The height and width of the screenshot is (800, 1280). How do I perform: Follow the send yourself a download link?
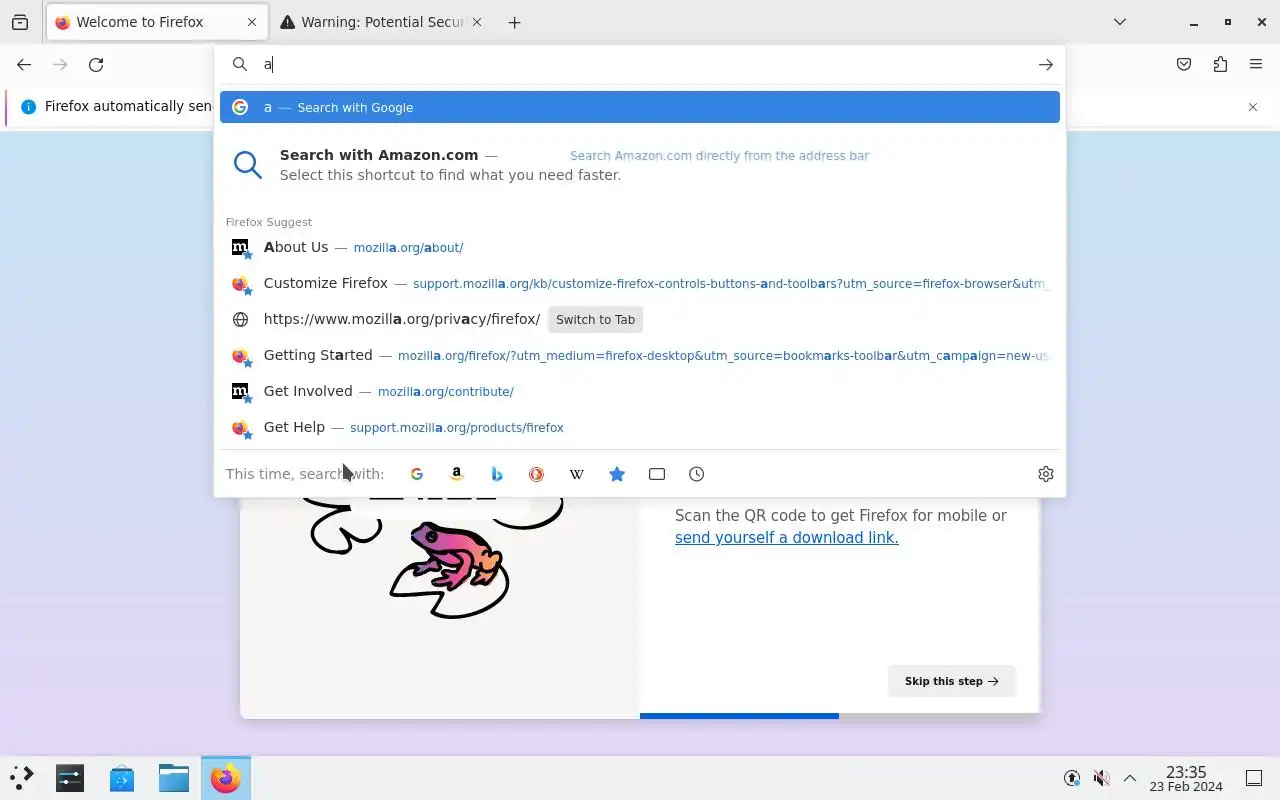pos(786,538)
